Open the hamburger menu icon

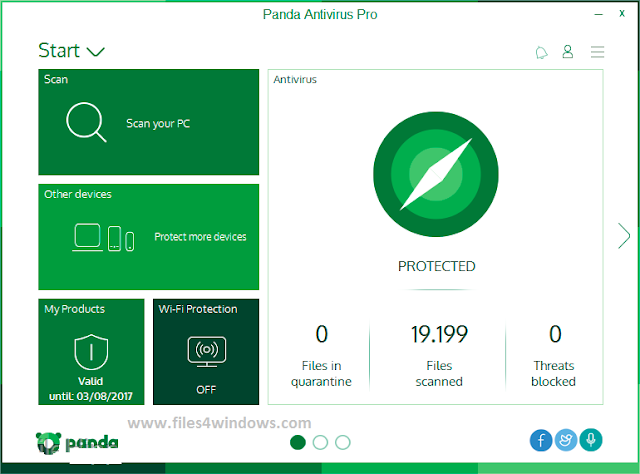[597, 52]
